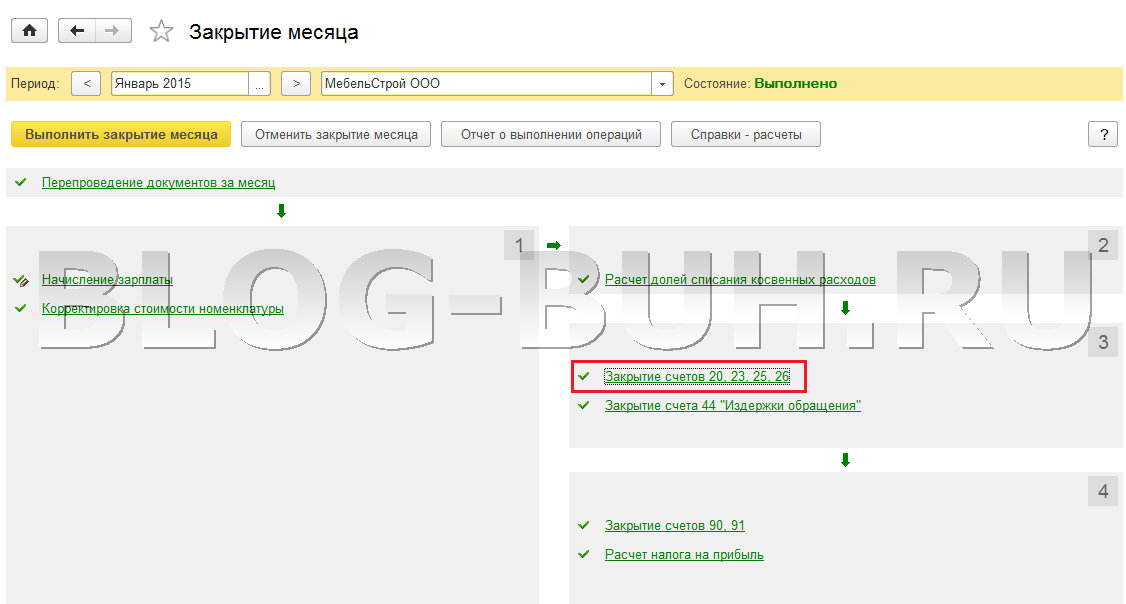Open help with the question mark button
Viewport: 1126px width, 604px height.
pyautogui.click(x=1103, y=134)
